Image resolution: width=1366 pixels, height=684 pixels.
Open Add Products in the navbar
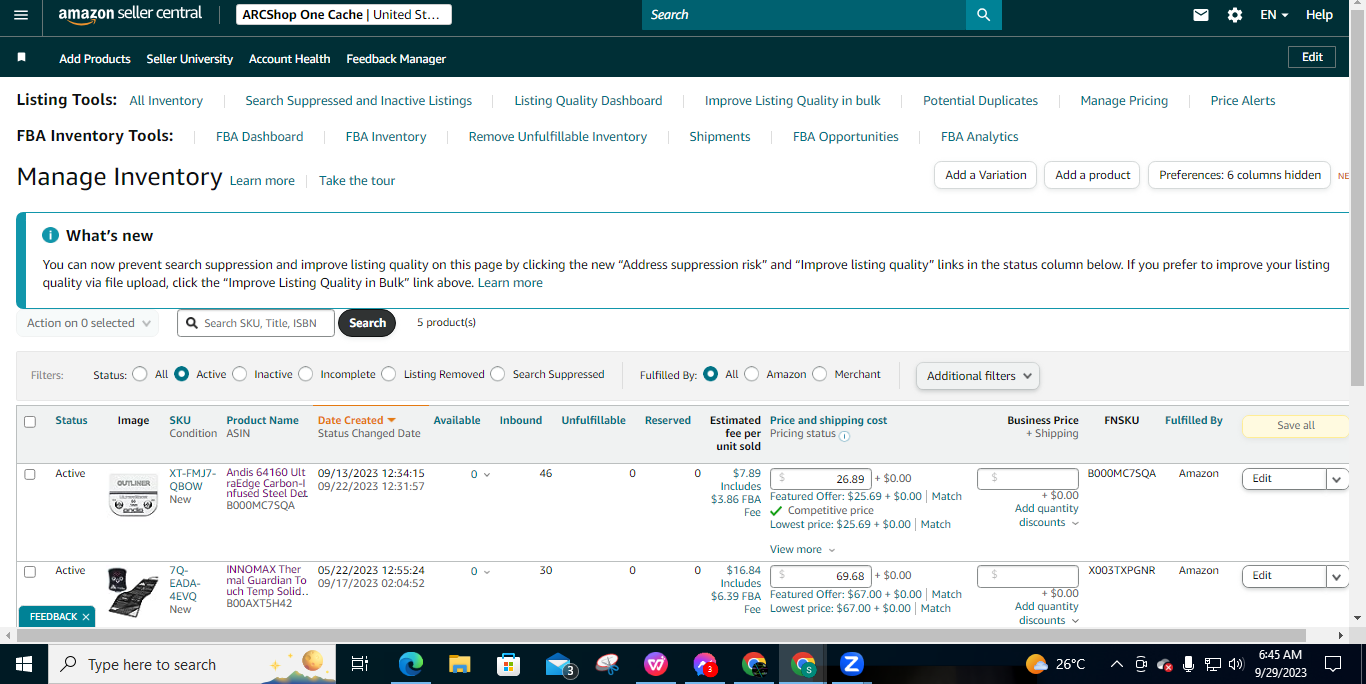[x=95, y=59]
